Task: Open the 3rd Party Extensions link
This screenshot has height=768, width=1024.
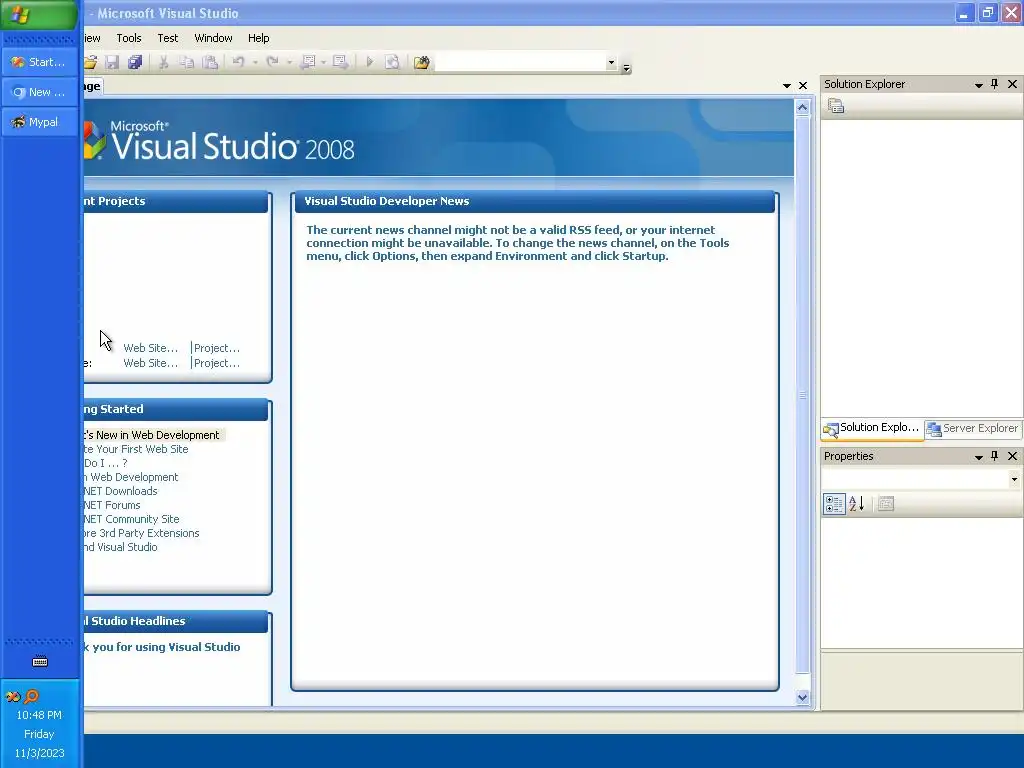Action: (142, 534)
